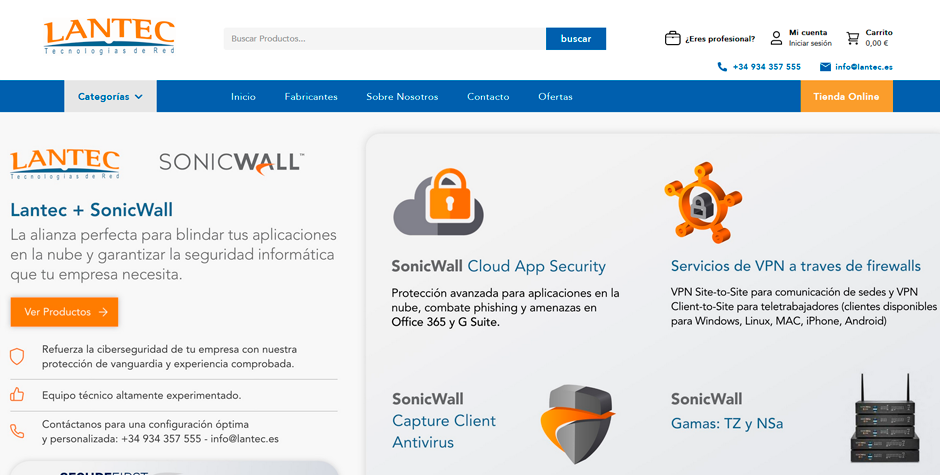Click the user account icon

coord(776,38)
